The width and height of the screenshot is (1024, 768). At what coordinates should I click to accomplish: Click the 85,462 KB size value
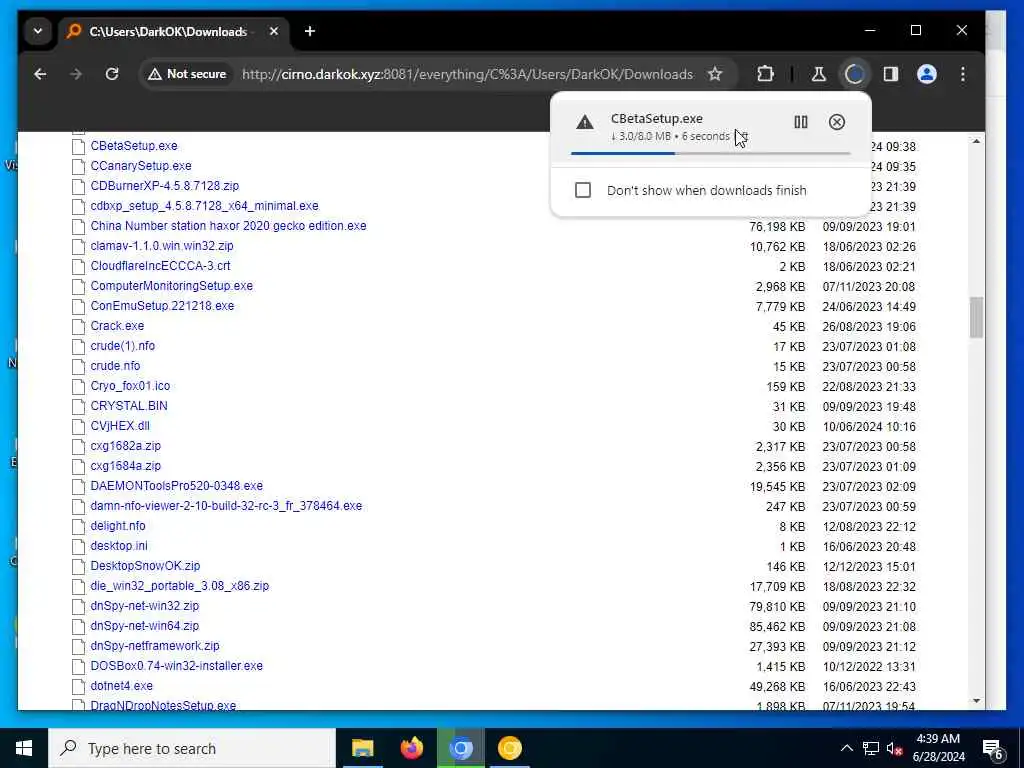click(777, 626)
